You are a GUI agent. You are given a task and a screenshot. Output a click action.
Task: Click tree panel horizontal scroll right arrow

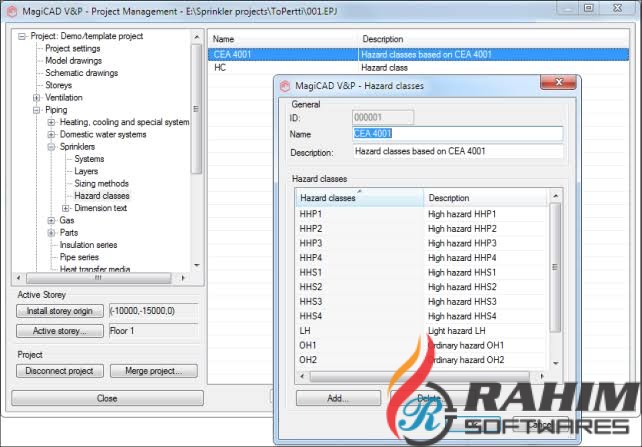tap(183, 278)
